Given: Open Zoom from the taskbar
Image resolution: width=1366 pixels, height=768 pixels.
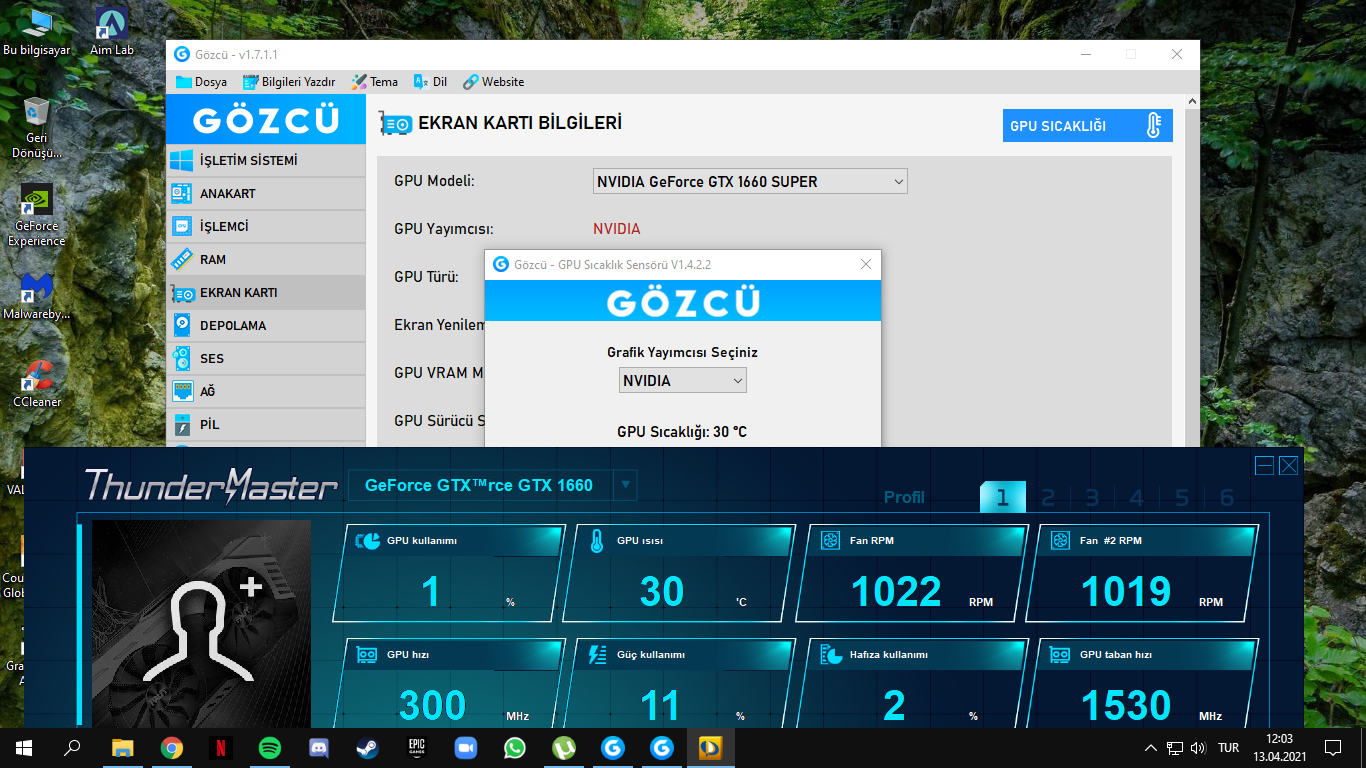Looking at the screenshot, I should 466,747.
